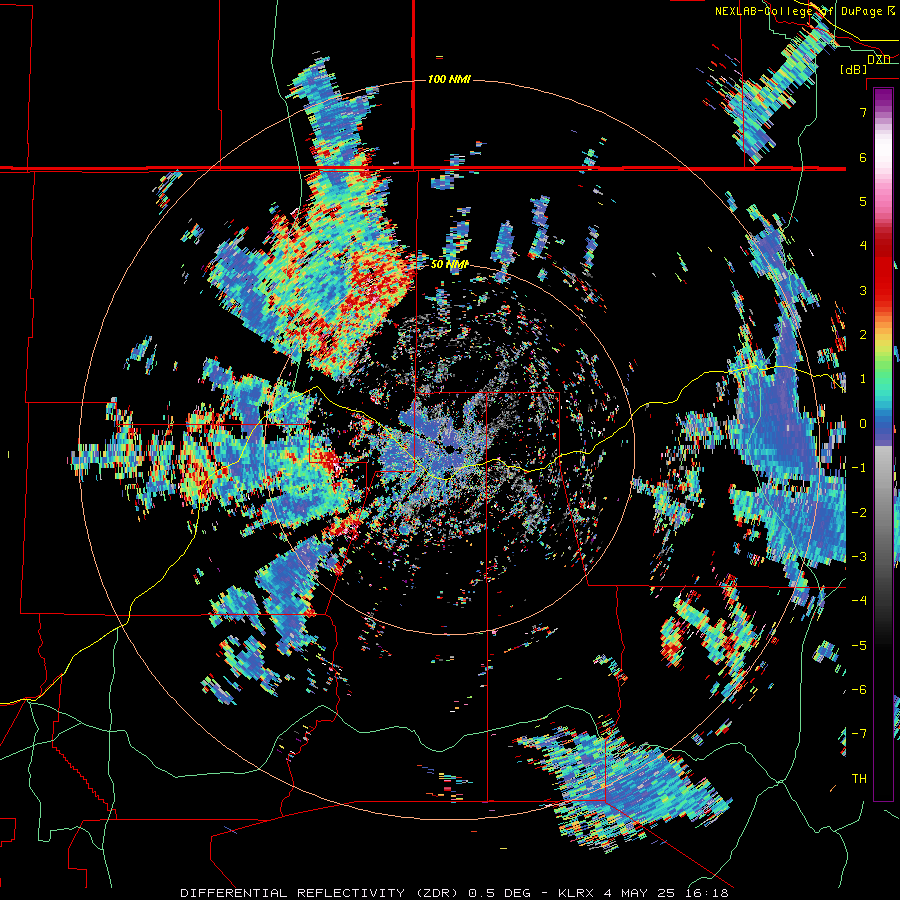Click the [dB] units label

(x=854, y=69)
